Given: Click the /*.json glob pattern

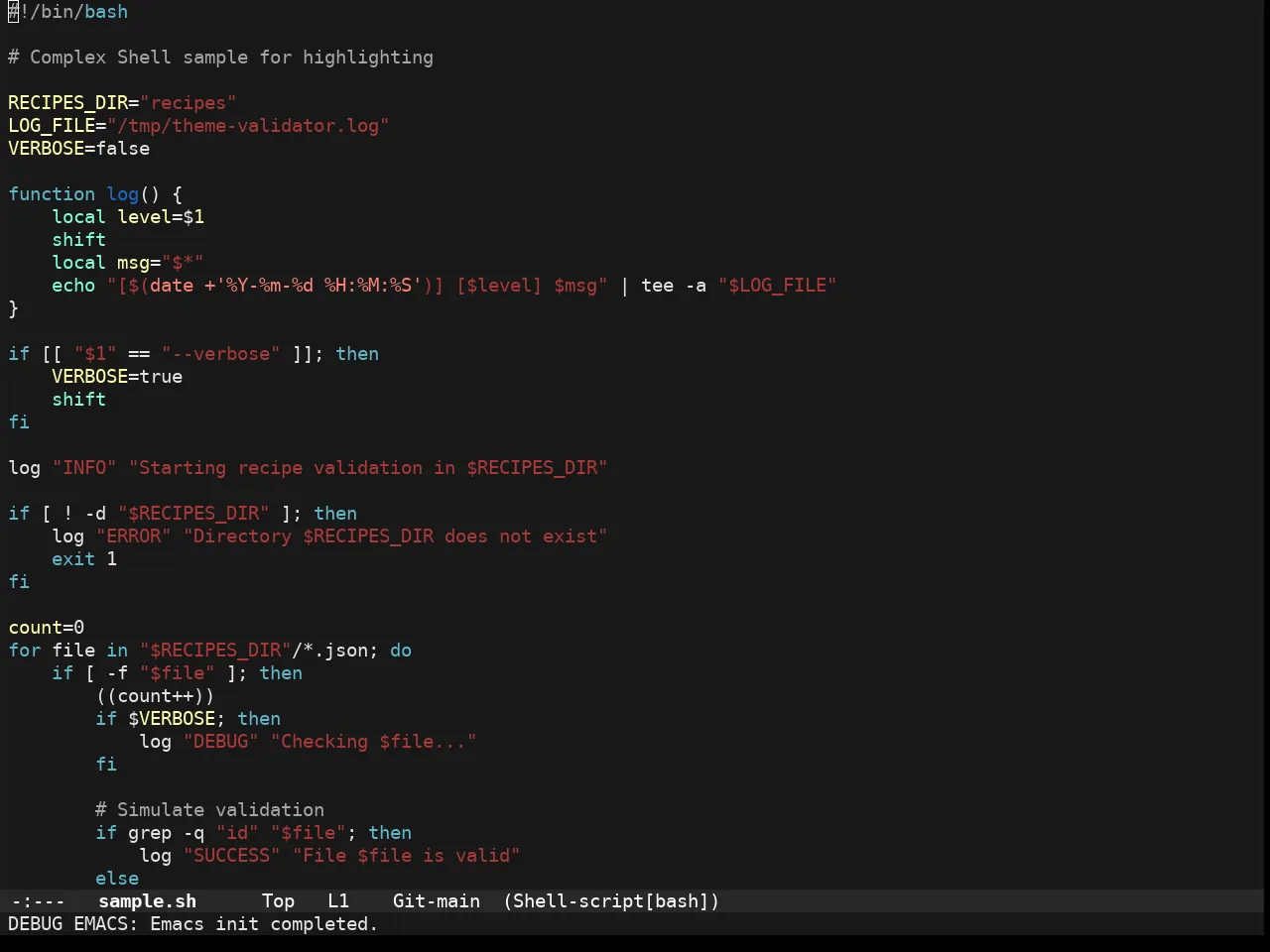Looking at the screenshot, I should pyautogui.click(x=329, y=651).
